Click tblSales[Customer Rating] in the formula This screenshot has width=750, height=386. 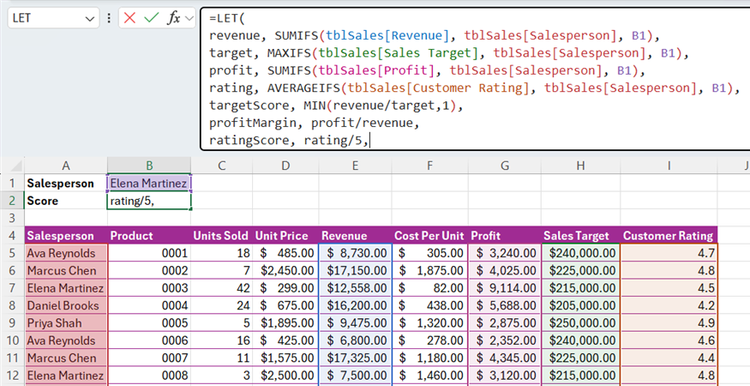point(440,88)
